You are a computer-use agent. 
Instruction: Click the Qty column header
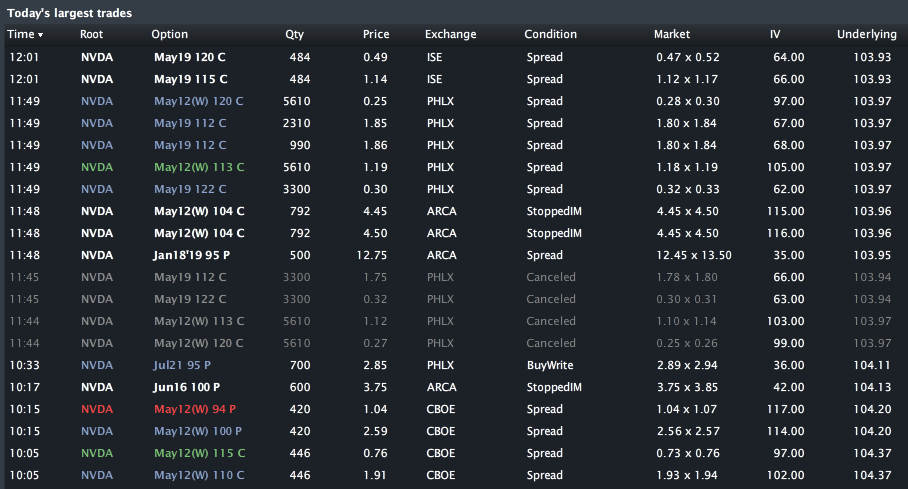(x=294, y=34)
